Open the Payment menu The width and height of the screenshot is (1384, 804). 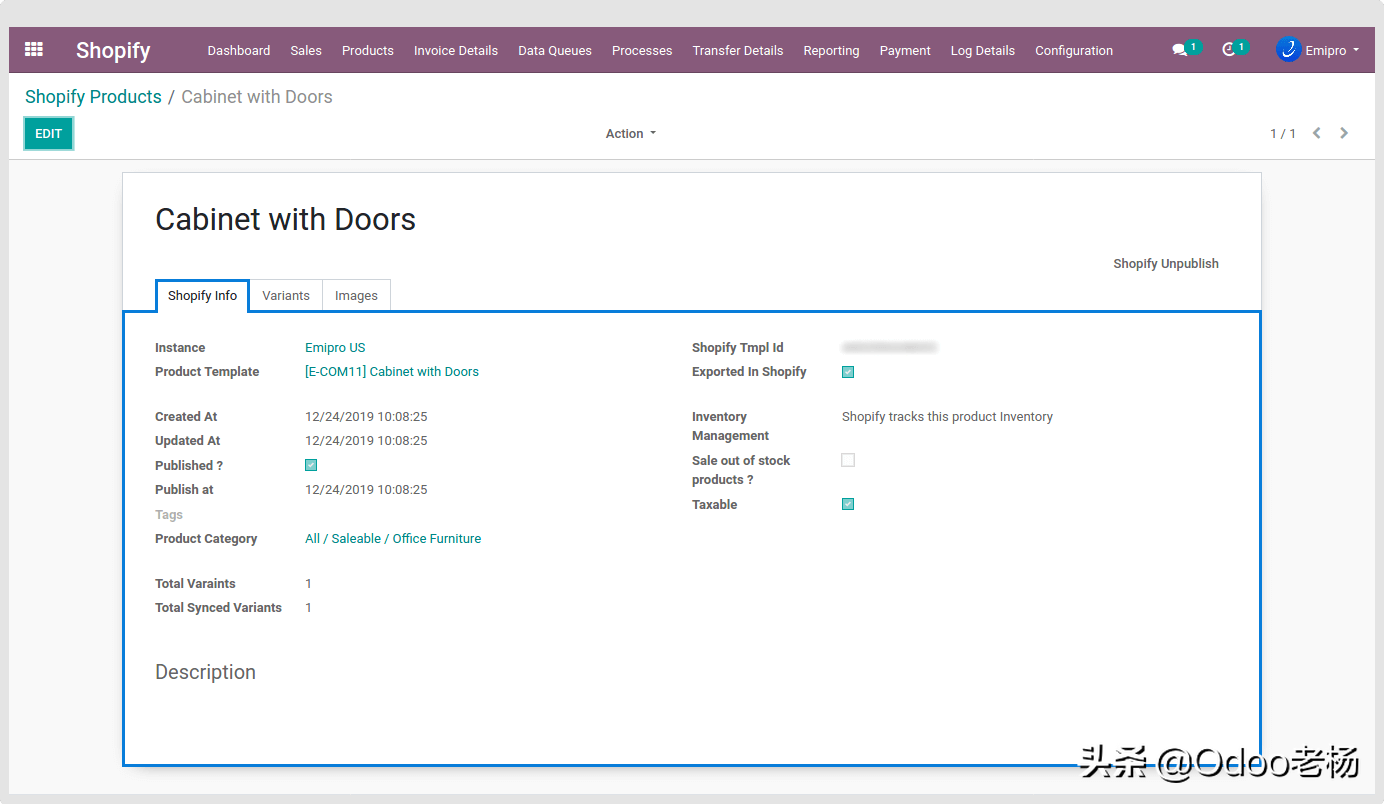(905, 50)
